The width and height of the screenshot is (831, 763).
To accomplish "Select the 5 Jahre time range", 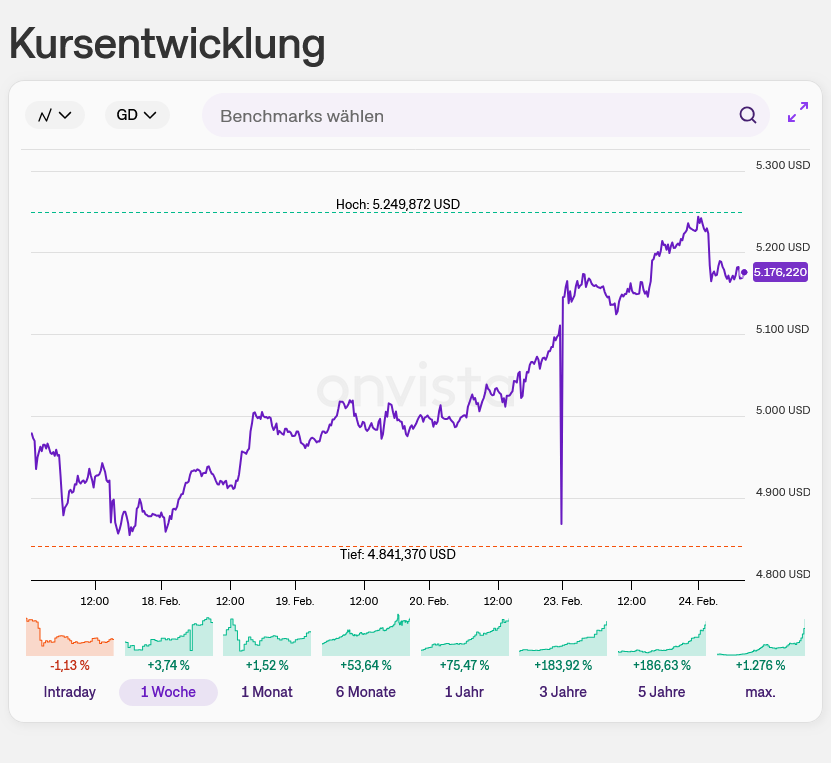I will coord(661,692).
